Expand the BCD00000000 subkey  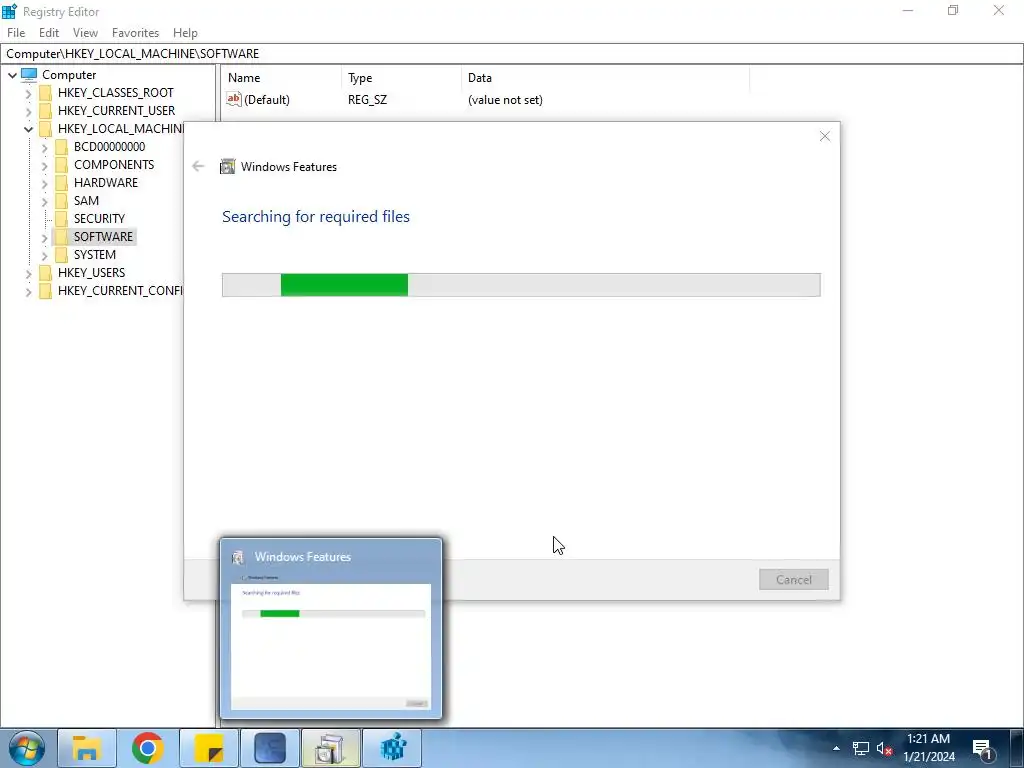point(44,148)
